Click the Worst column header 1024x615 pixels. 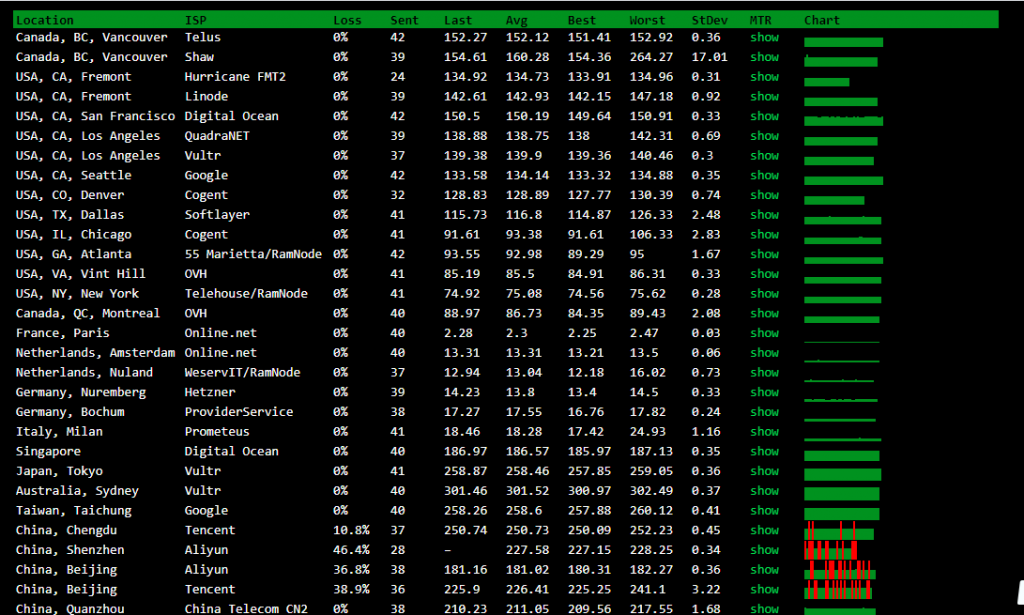click(647, 20)
